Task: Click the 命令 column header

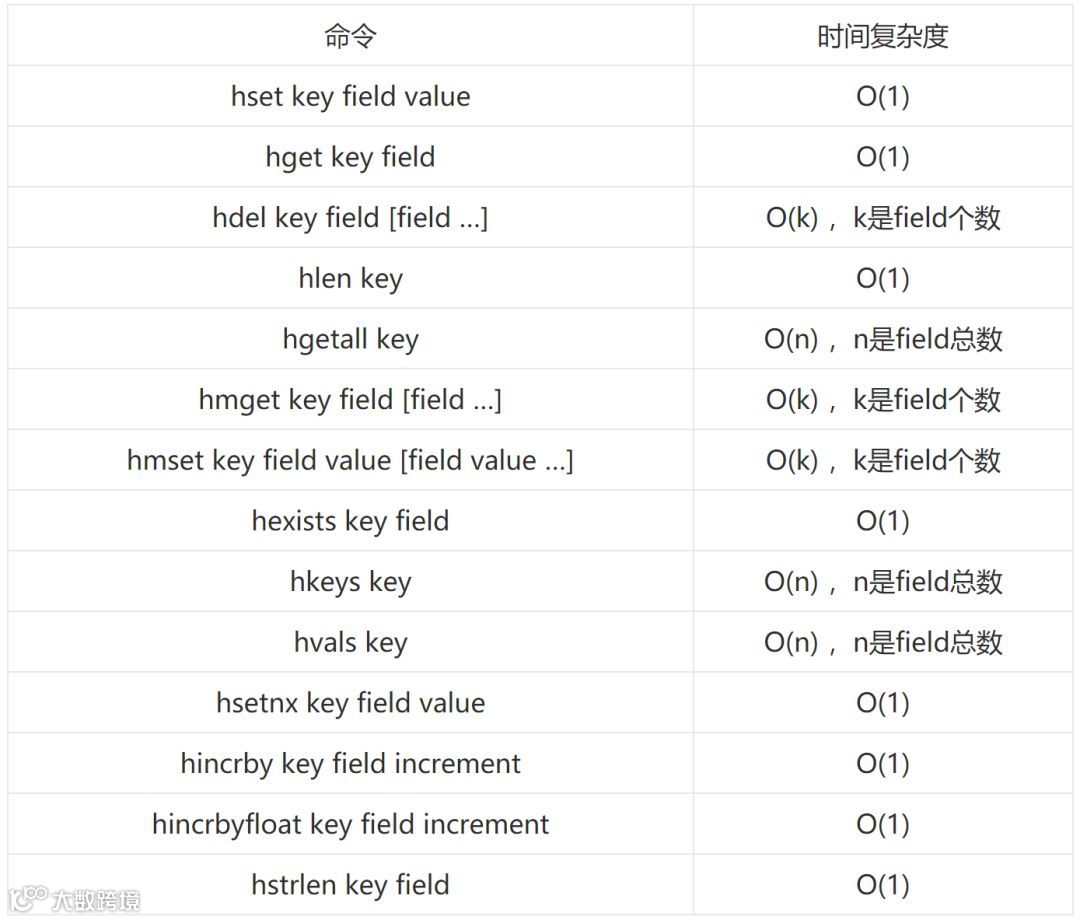Action: [351, 36]
